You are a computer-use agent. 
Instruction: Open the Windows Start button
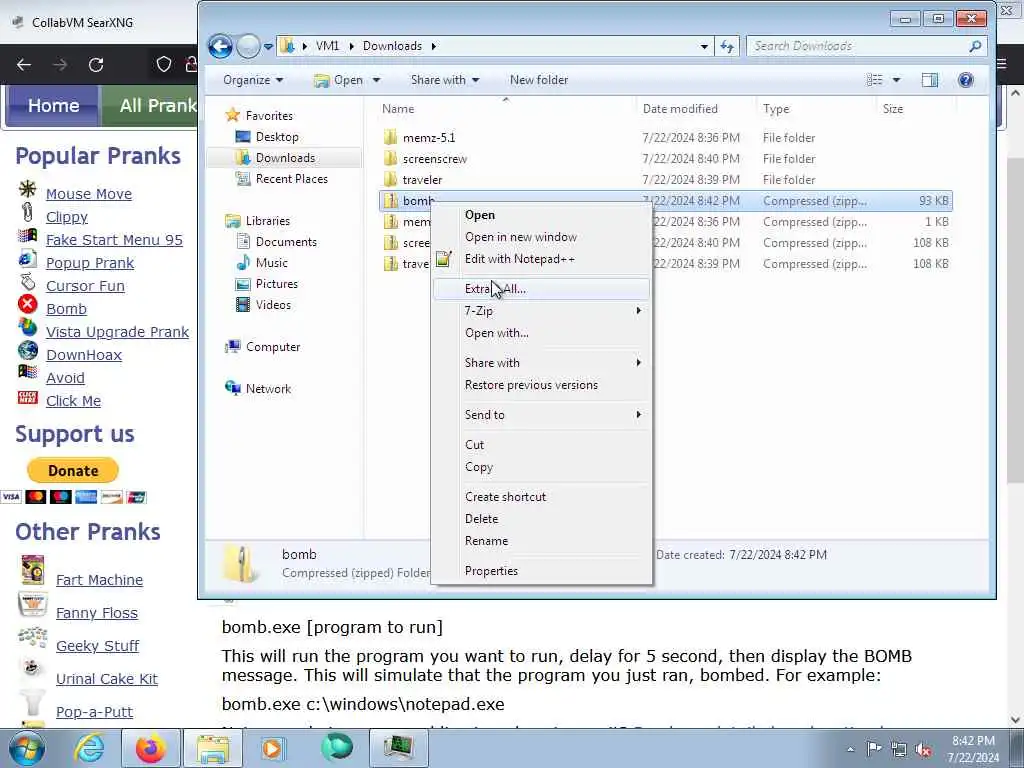tap(26, 748)
